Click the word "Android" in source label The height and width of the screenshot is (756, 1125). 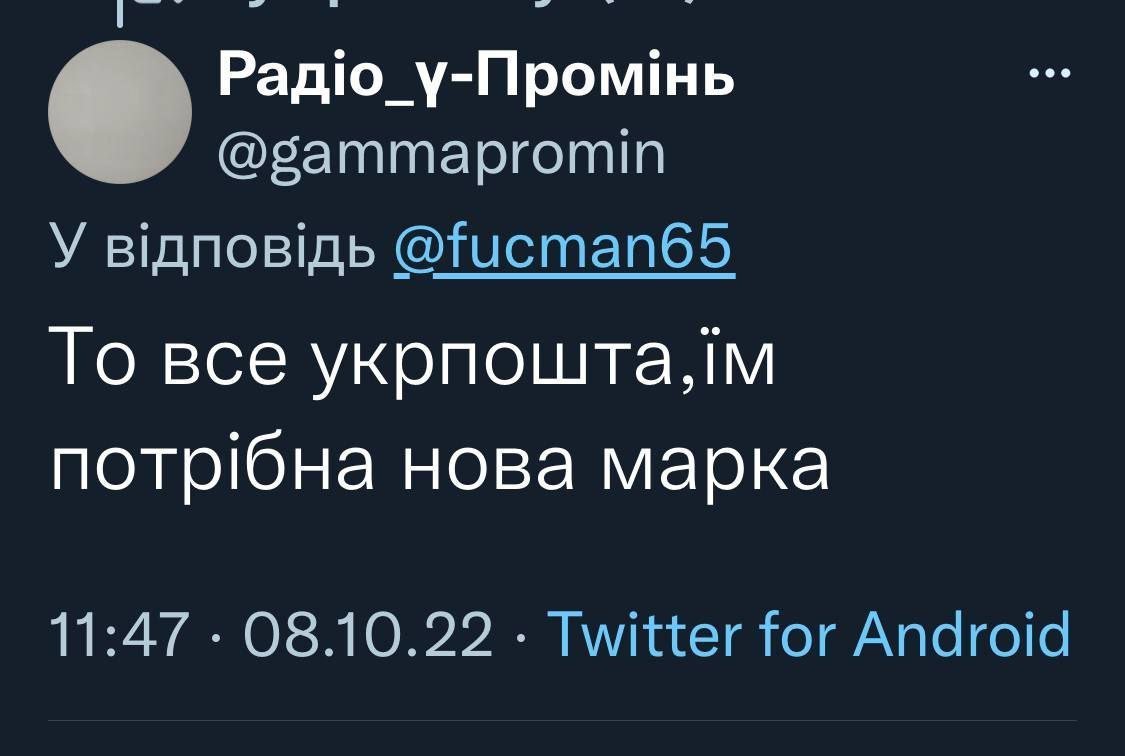[x=962, y=635]
